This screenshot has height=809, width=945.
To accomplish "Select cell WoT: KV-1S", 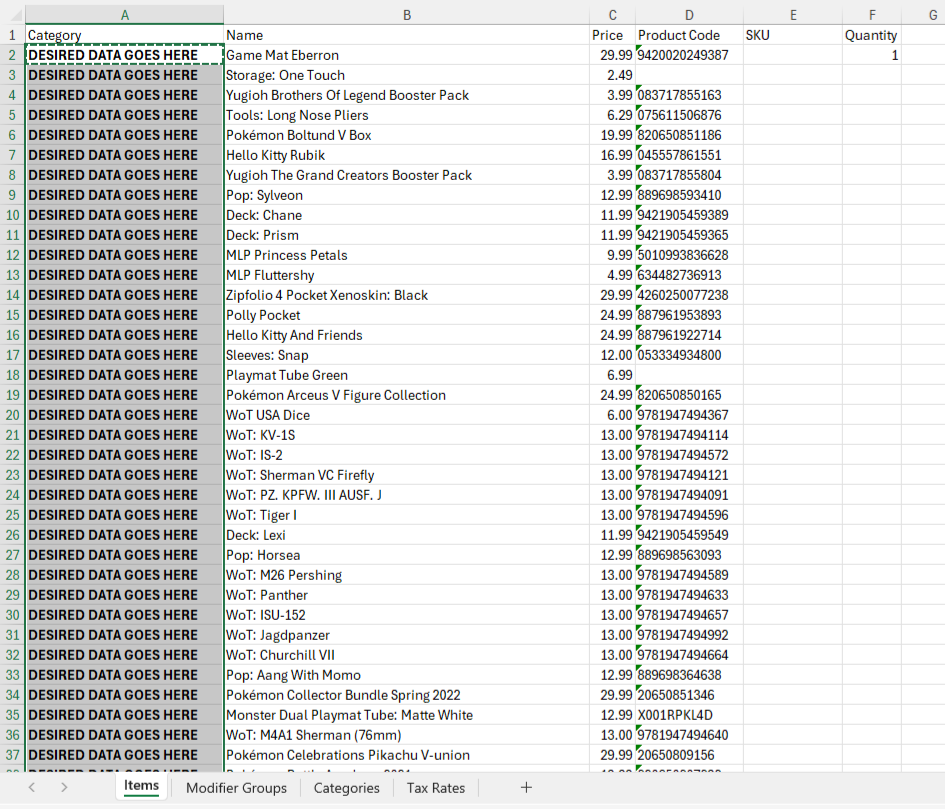I will (407, 435).
